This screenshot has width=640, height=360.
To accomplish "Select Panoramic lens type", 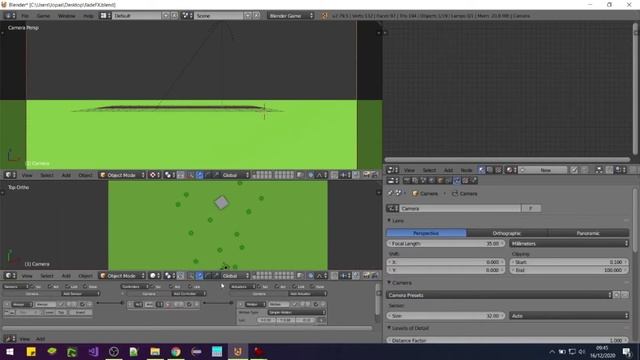I will click(588, 233).
